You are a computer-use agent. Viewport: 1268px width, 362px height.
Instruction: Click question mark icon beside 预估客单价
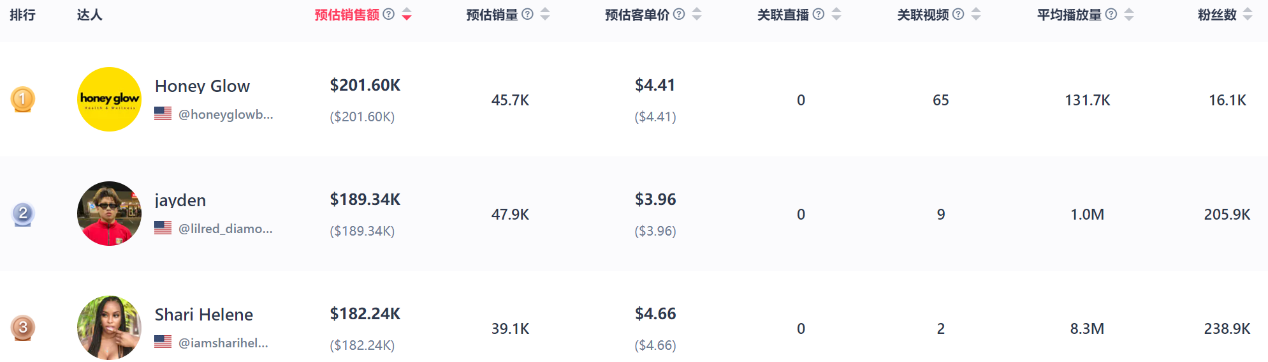679,15
